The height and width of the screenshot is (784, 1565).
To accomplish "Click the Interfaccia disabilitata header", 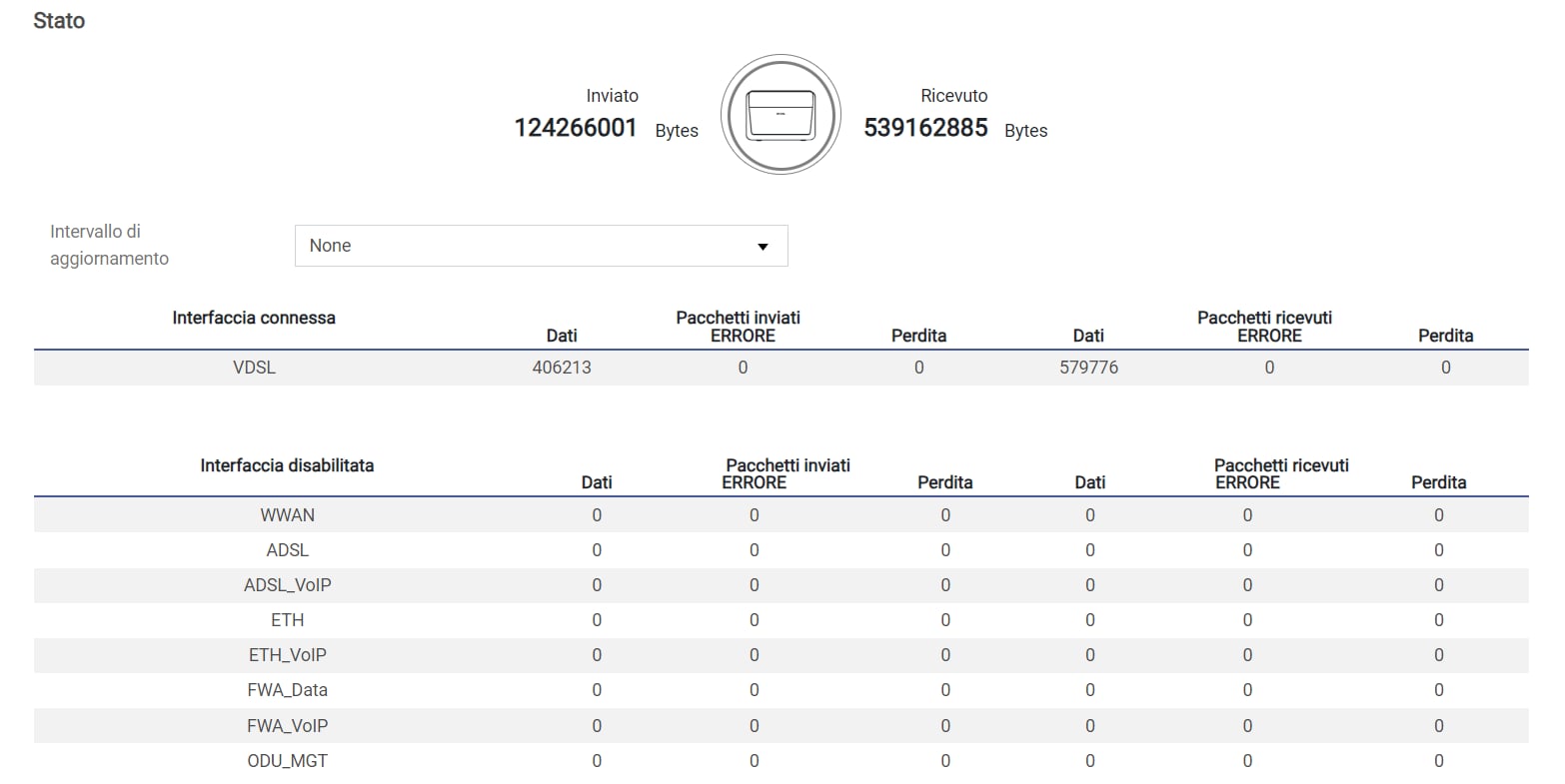I will pyautogui.click(x=287, y=465).
